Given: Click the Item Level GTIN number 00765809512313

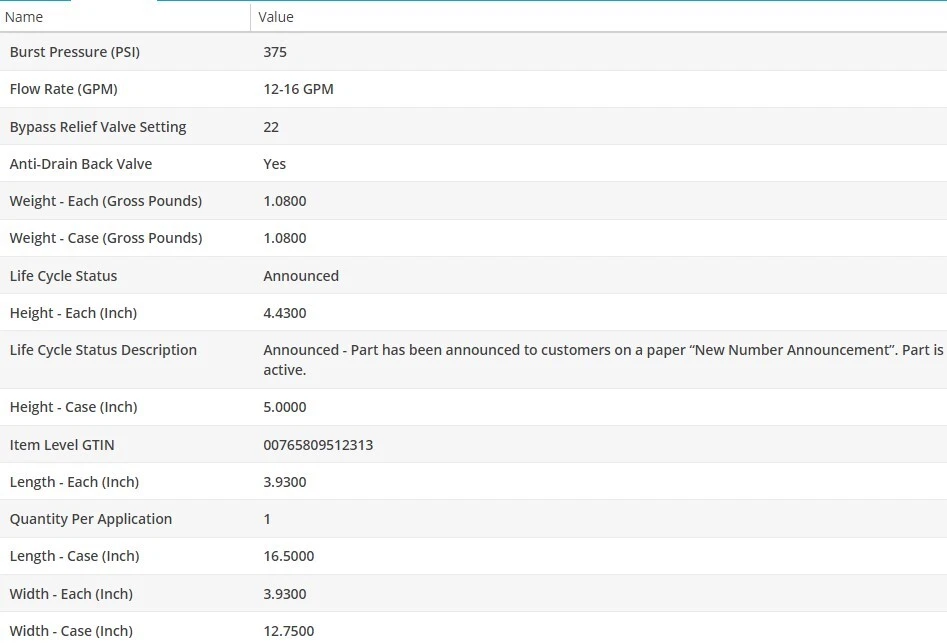Looking at the screenshot, I should click(x=318, y=445).
